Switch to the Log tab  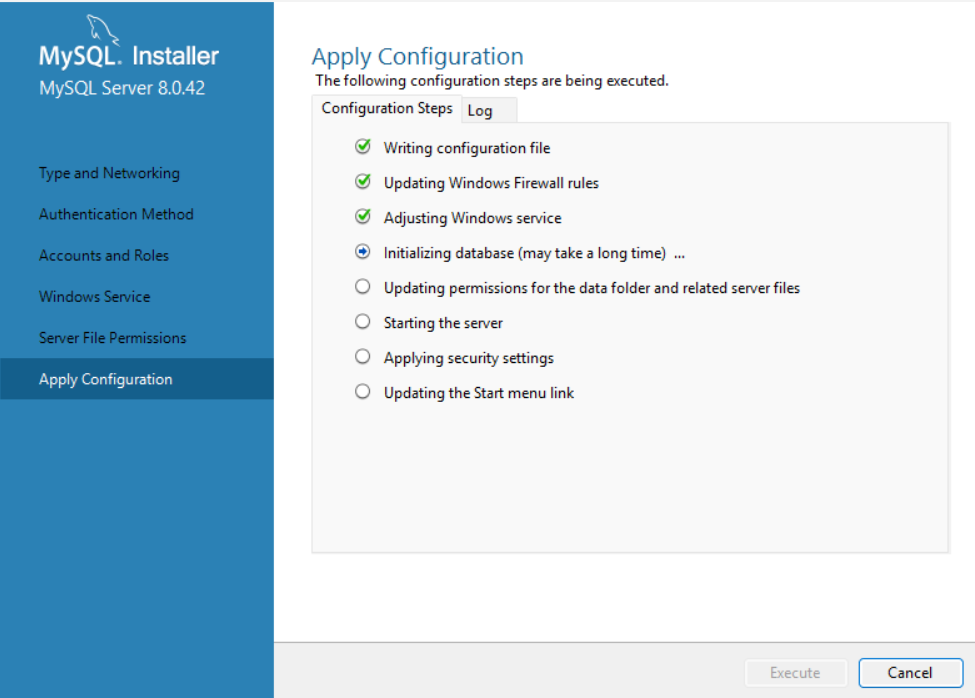[x=489, y=111]
